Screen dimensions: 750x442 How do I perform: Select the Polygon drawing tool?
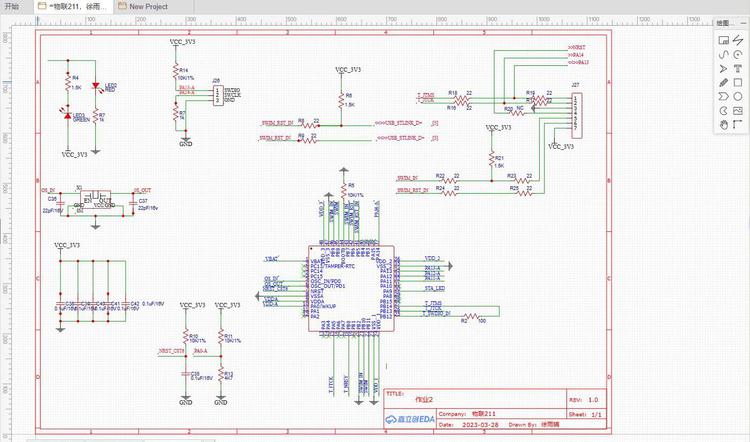[x=724, y=97]
